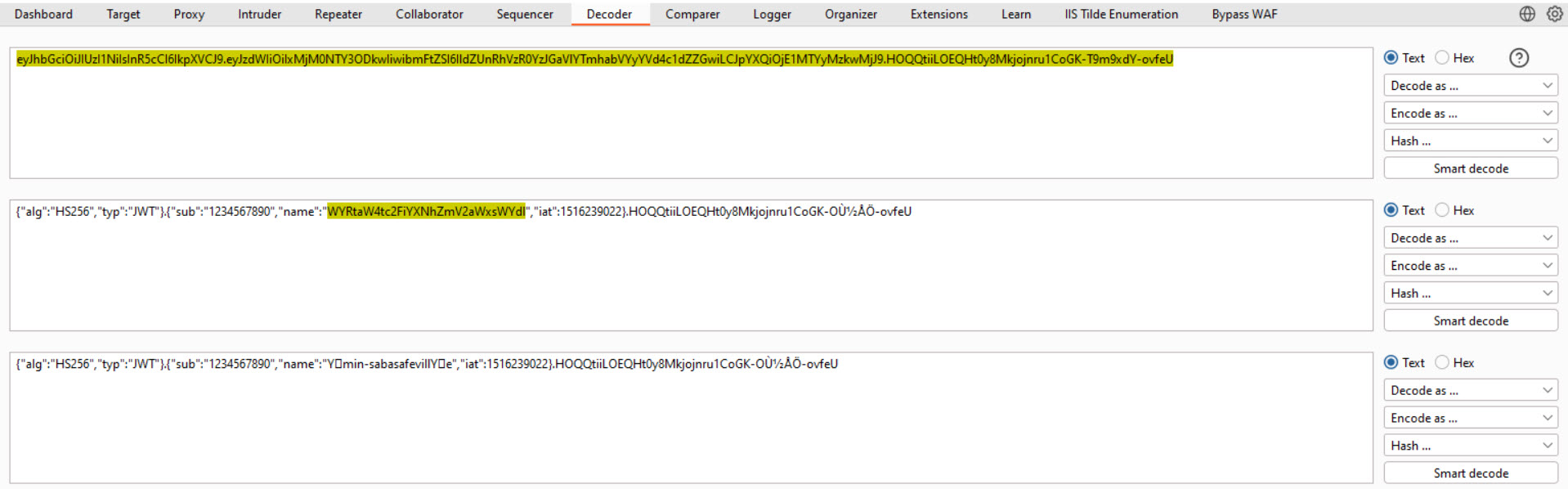This screenshot has height=489, width=1568.
Task: Switch to the Repeater tab
Action: tap(338, 14)
